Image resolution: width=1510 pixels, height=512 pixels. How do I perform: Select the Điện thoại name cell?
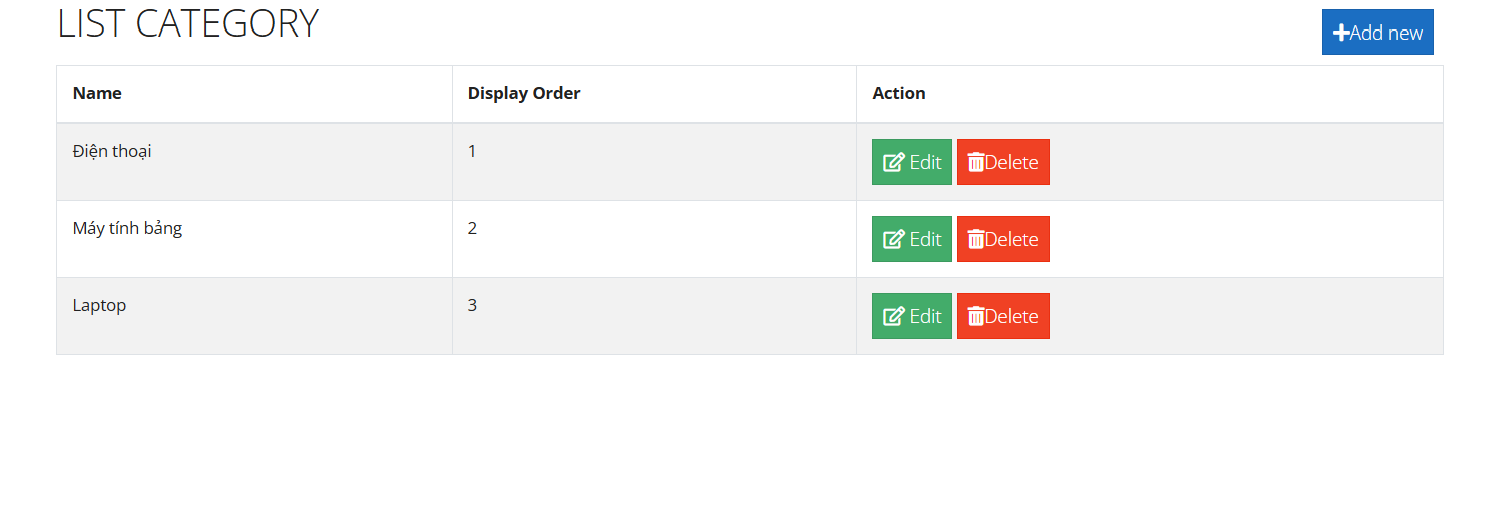tap(255, 162)
